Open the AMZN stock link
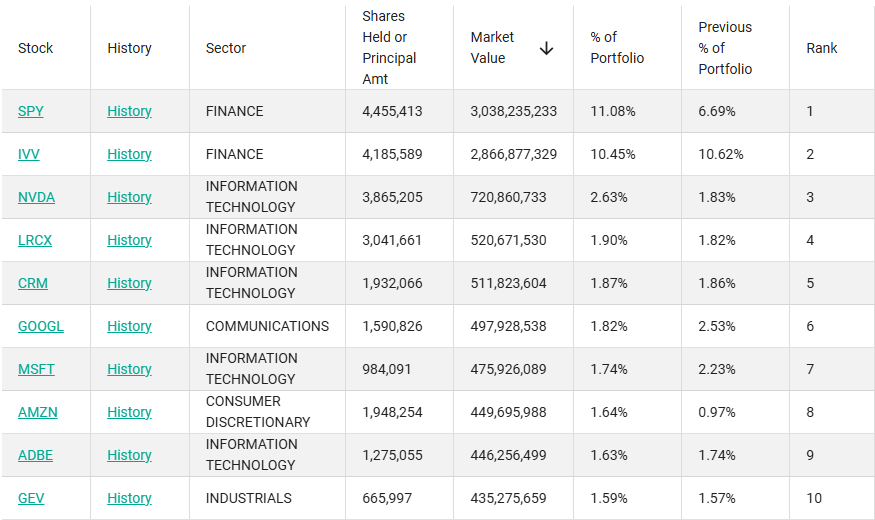Screen dimensions: 875x520 (37, 412)
